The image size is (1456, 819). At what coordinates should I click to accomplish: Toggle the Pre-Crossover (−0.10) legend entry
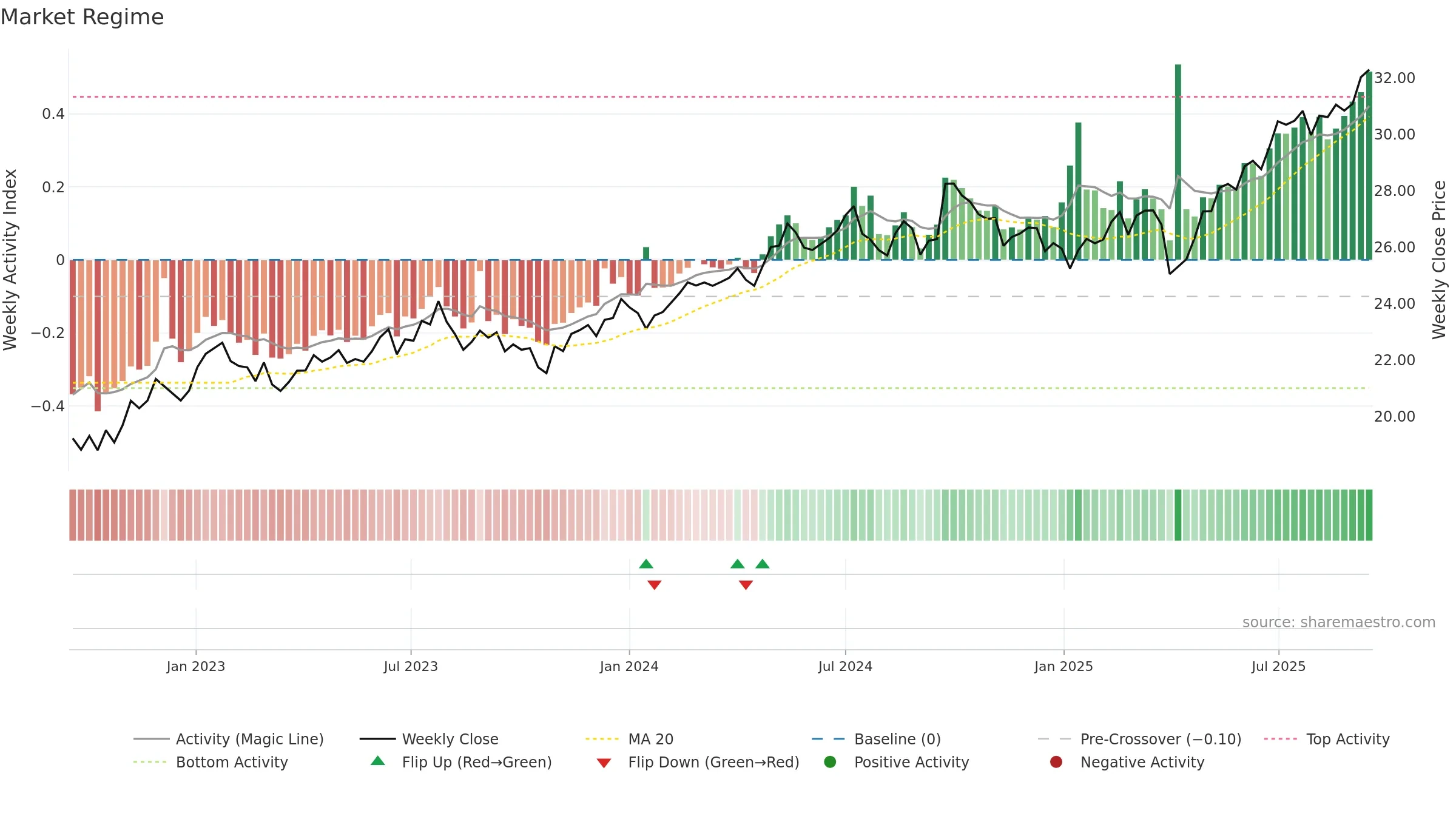click(x=1139, y=739)
